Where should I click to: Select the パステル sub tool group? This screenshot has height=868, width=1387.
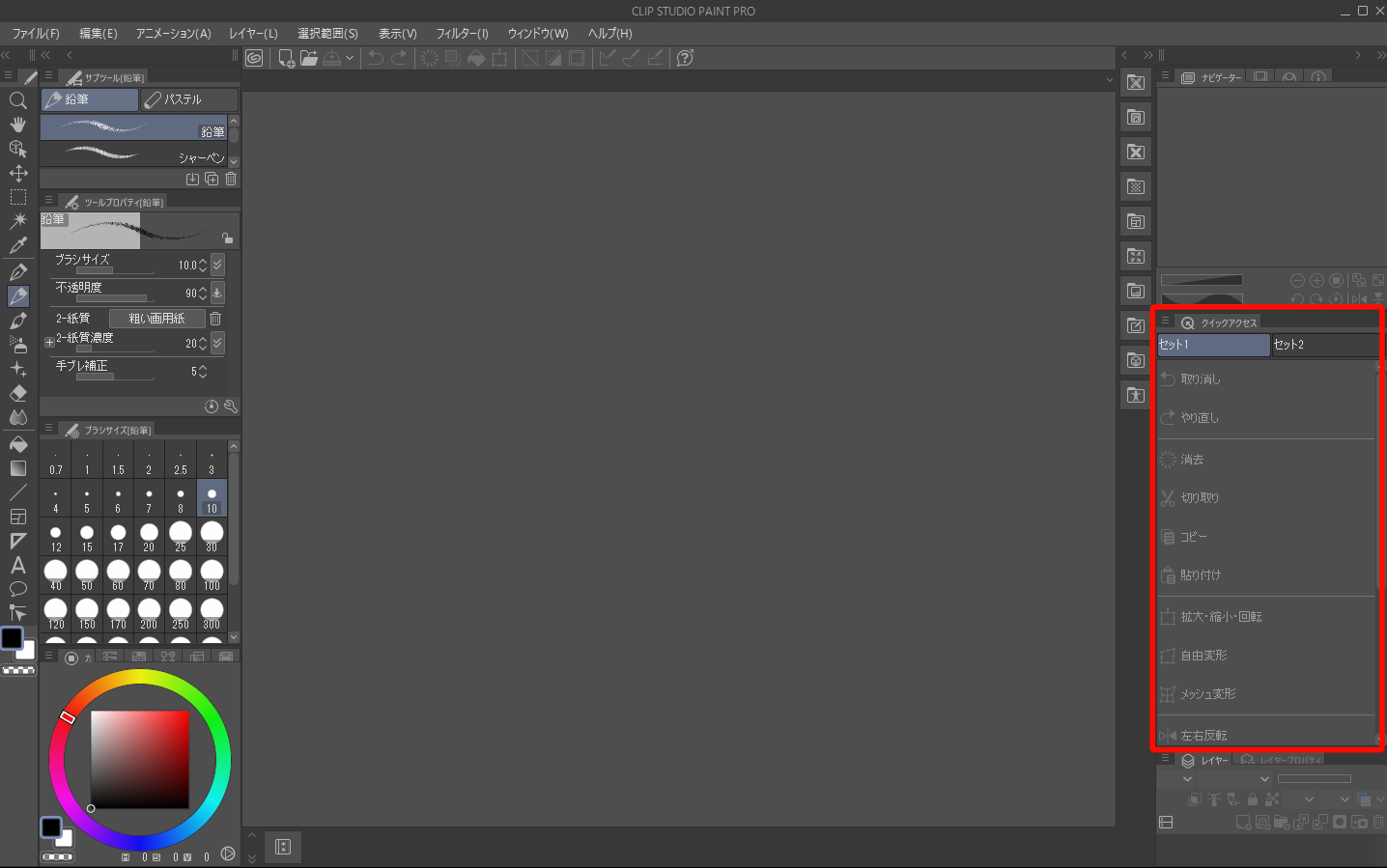click(189, 99)
